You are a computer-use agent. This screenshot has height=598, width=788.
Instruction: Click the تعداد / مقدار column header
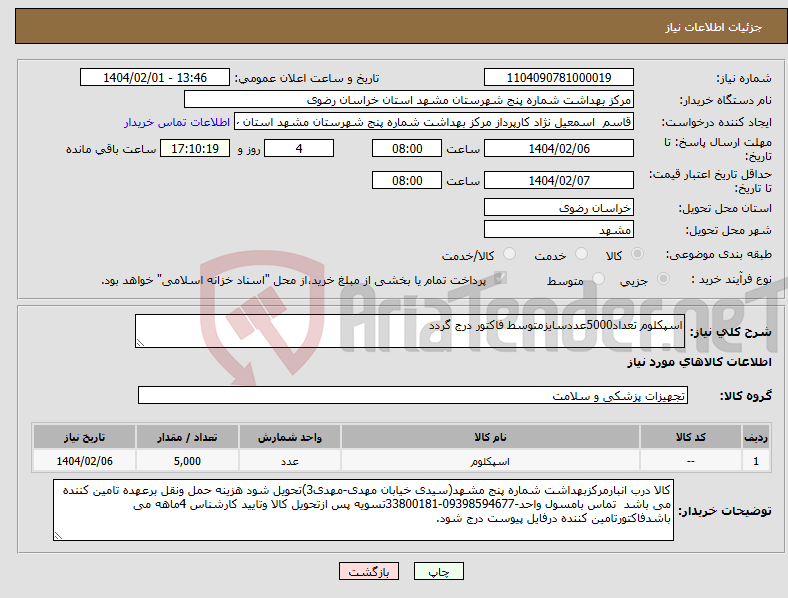tap(187, 437)
